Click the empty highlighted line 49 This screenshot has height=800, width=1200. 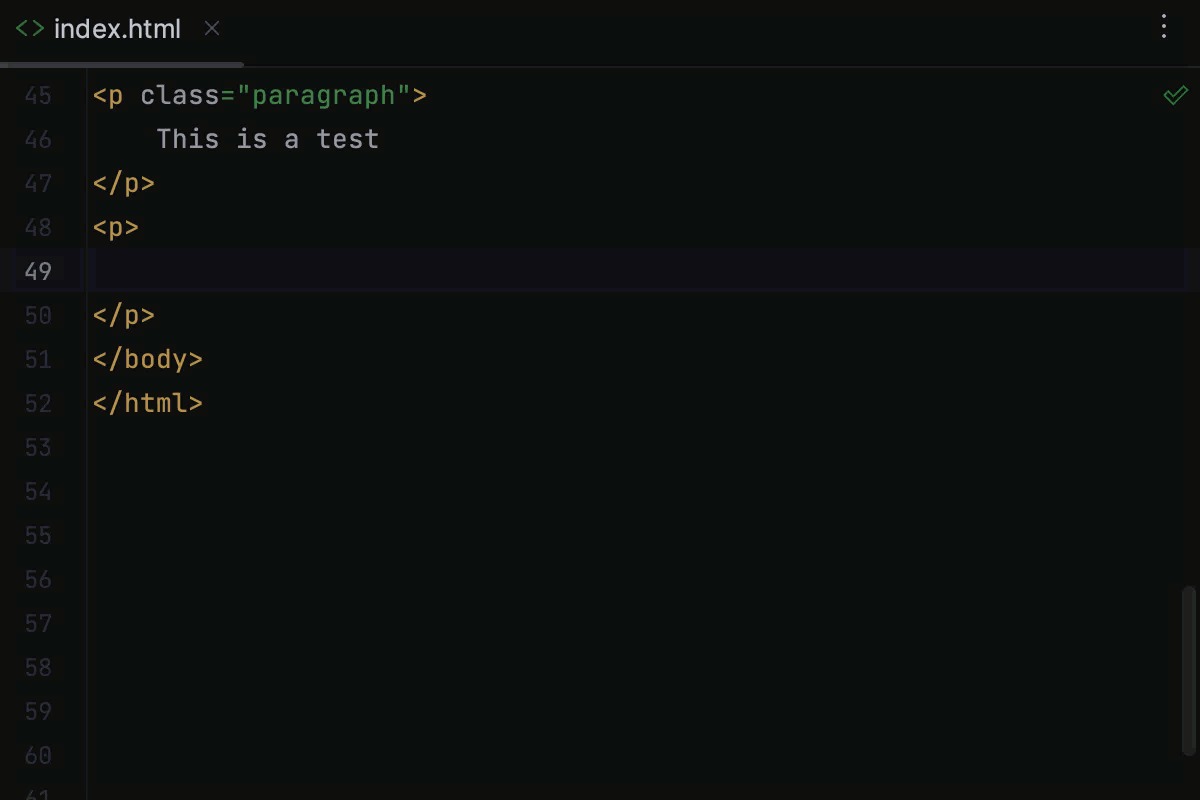pyautogui.click(x=400, y=270)
